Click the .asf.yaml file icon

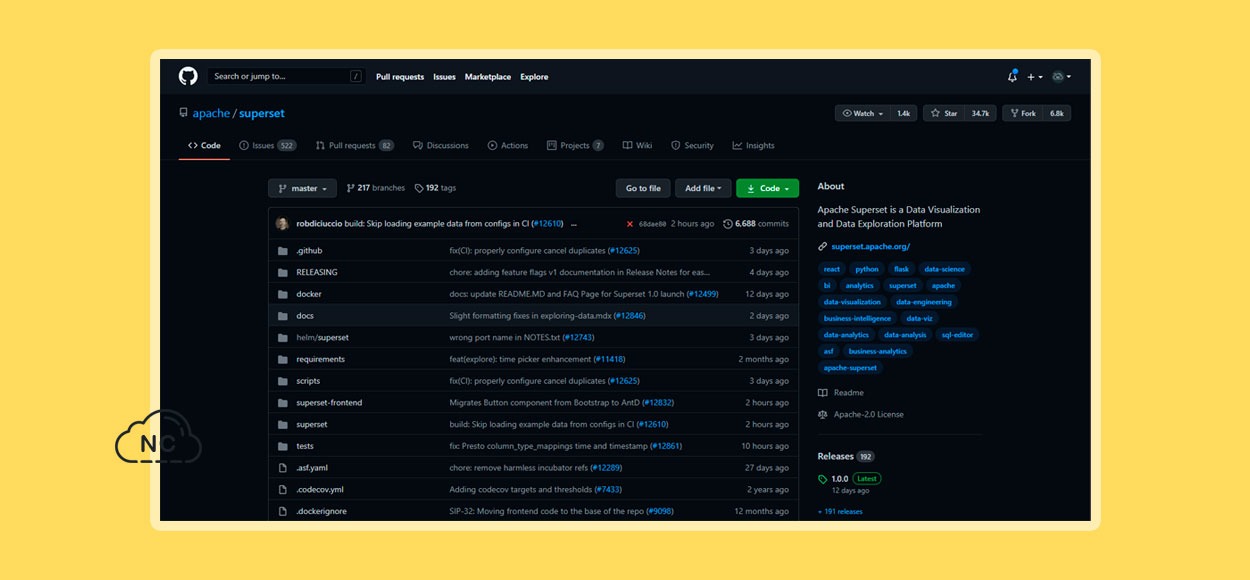click(283, 468)
